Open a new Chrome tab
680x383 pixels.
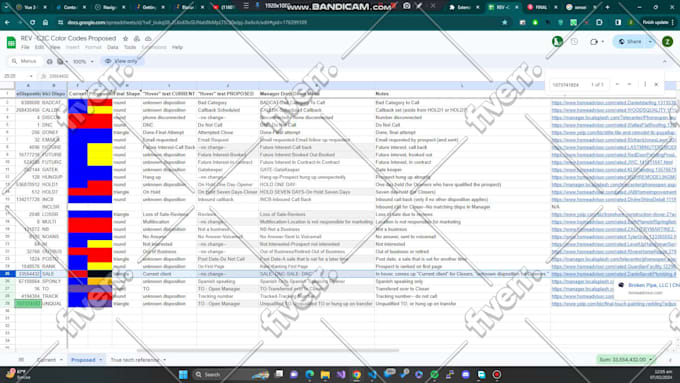point(607,7)
